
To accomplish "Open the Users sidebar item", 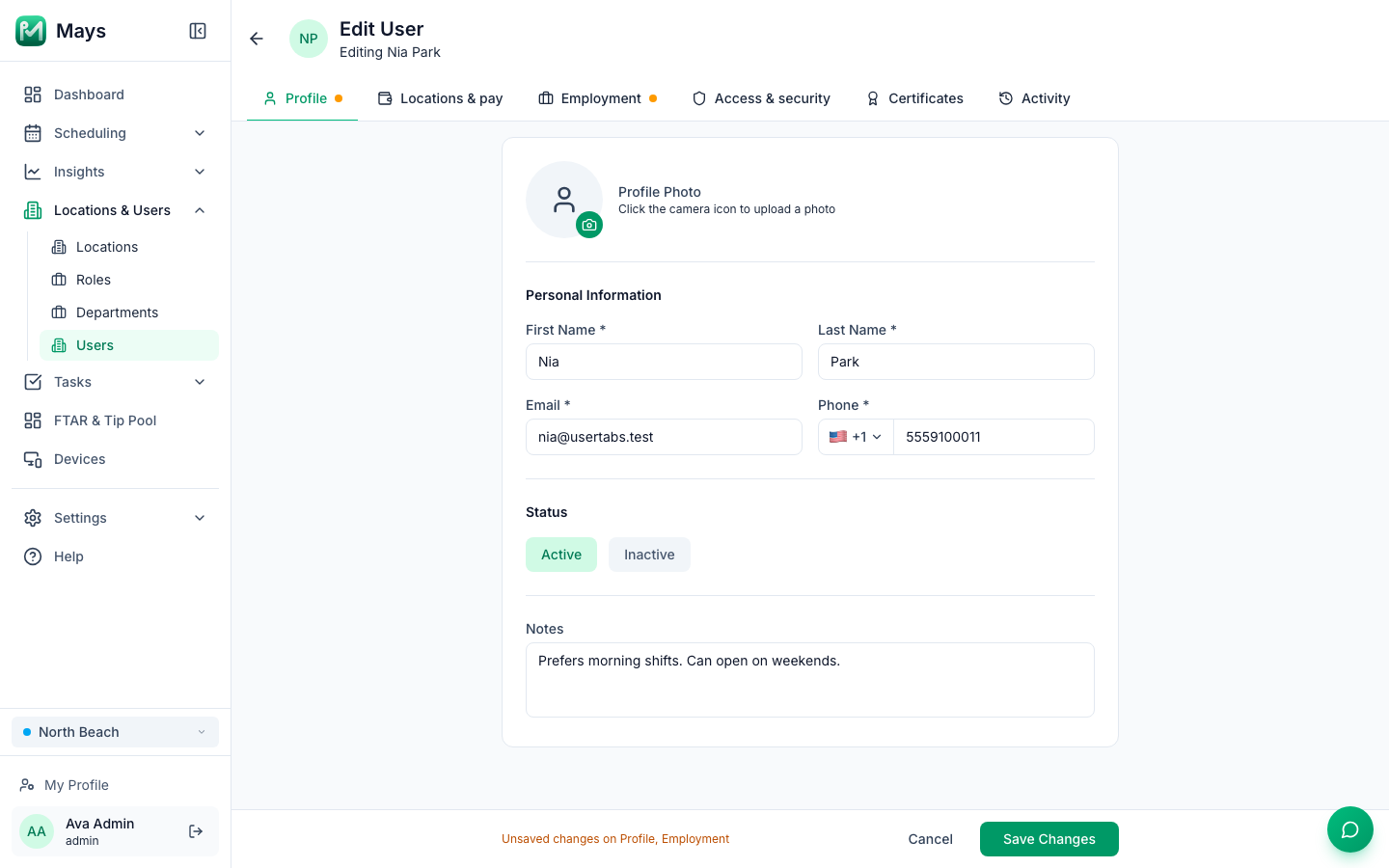I will click(x=129, y=345).
